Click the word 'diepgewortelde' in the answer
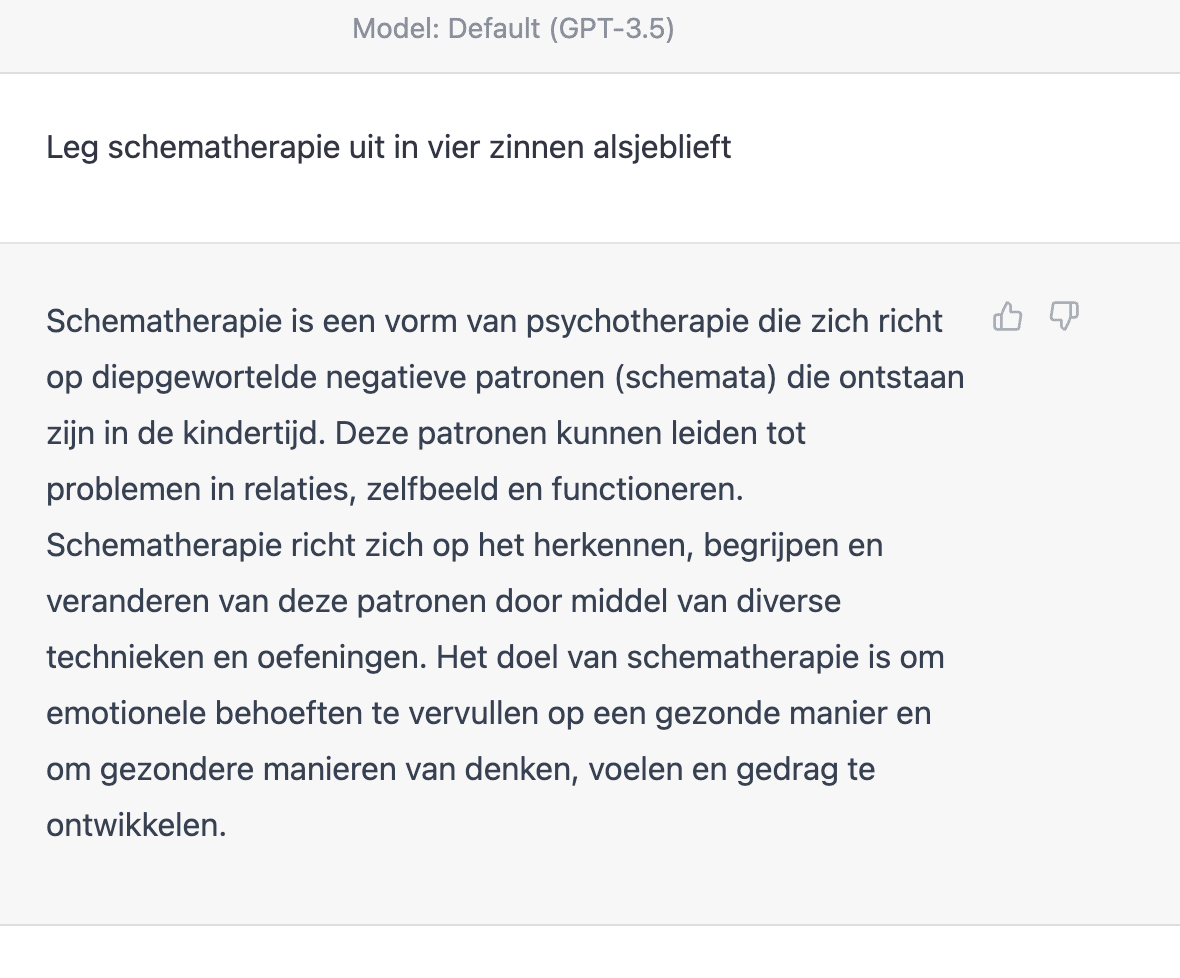 [x=204, y=377]
